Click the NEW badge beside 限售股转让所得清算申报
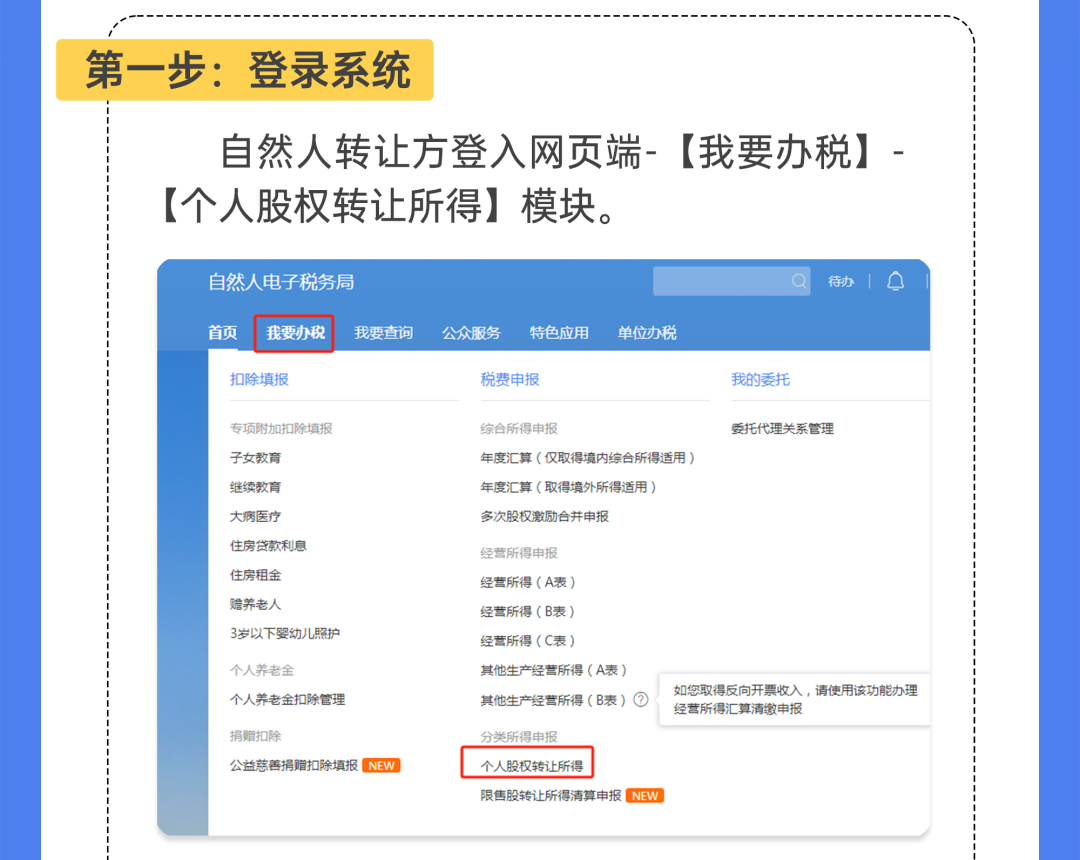The width and height of the screenshot is (1080, 860). pyautogui.click(x=645, y=796)
